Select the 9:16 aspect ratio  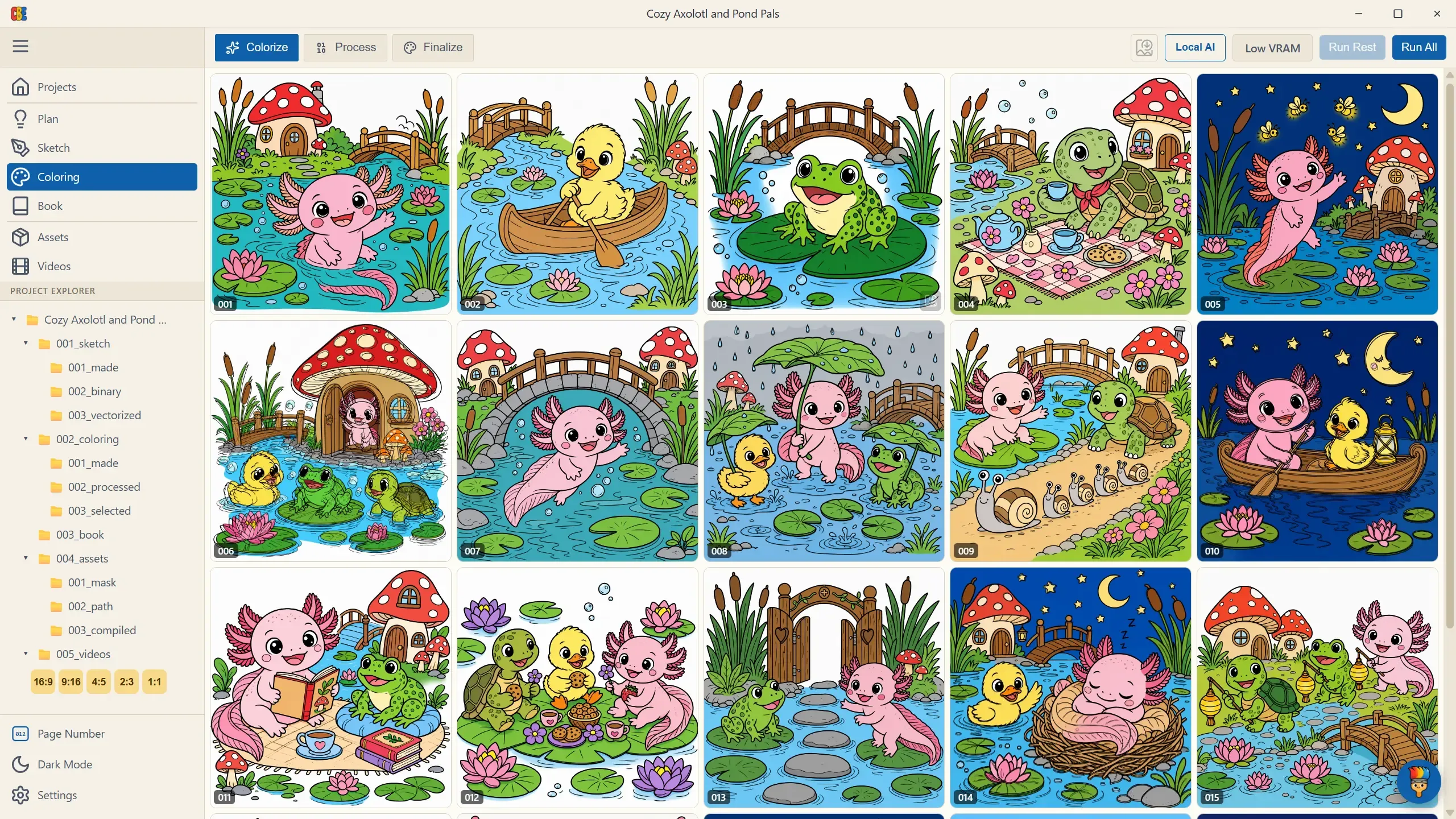[71, 681]
